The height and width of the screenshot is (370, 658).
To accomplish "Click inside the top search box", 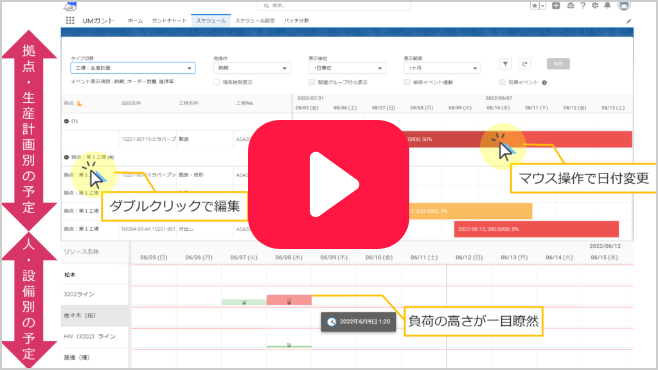I will 334,6.
